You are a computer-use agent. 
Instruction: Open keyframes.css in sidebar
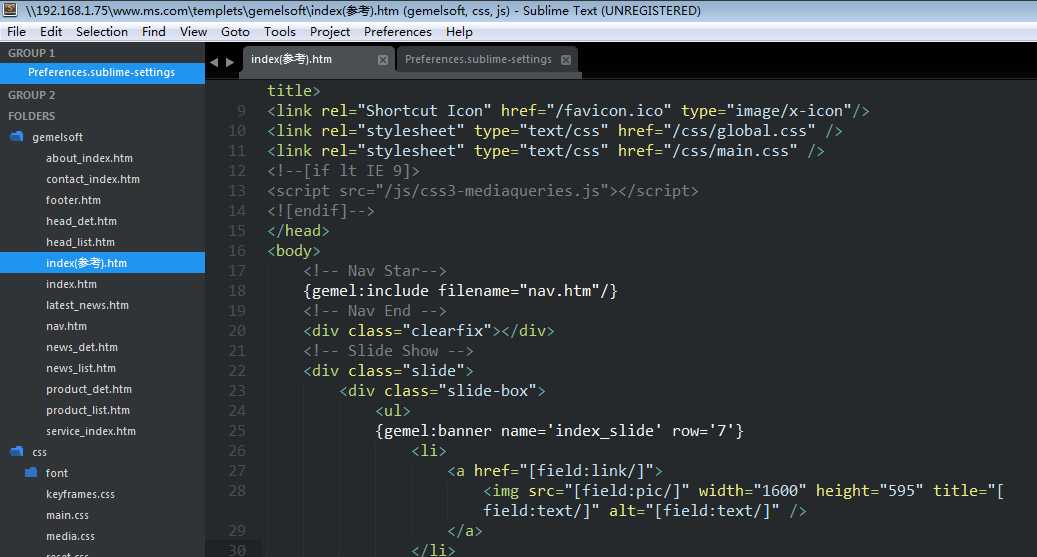click(x=80, y=494)
